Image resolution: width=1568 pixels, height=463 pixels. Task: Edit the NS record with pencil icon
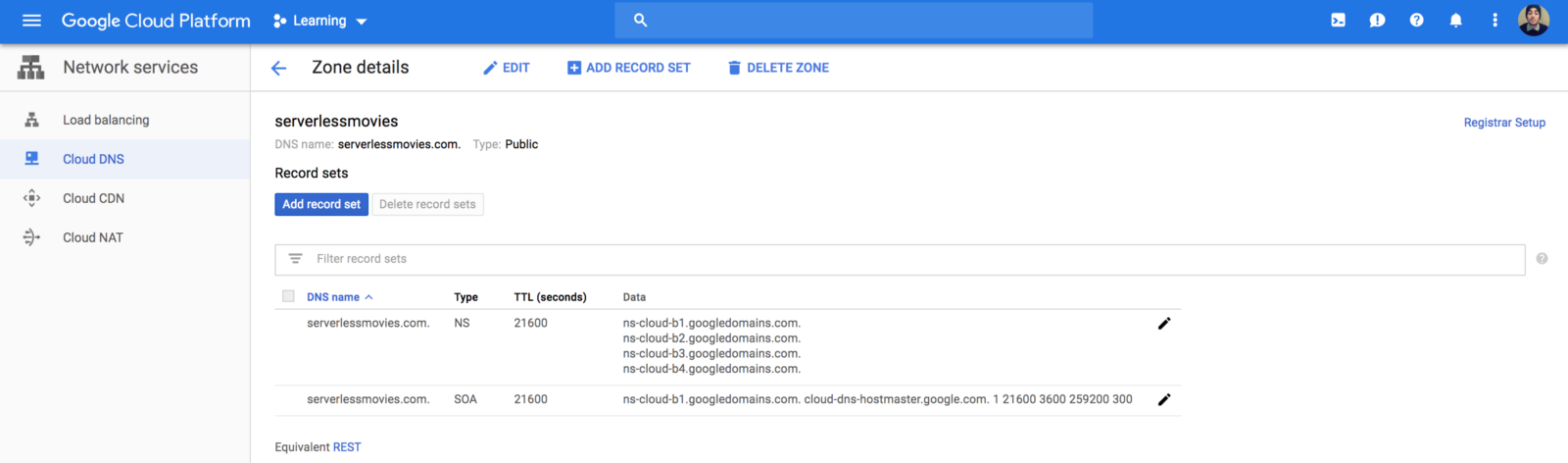[x=1164, y=324]
